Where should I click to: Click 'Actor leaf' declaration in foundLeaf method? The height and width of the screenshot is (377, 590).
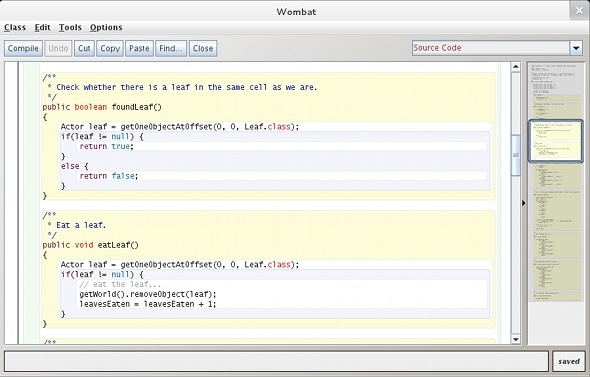(x=180, y=127)
